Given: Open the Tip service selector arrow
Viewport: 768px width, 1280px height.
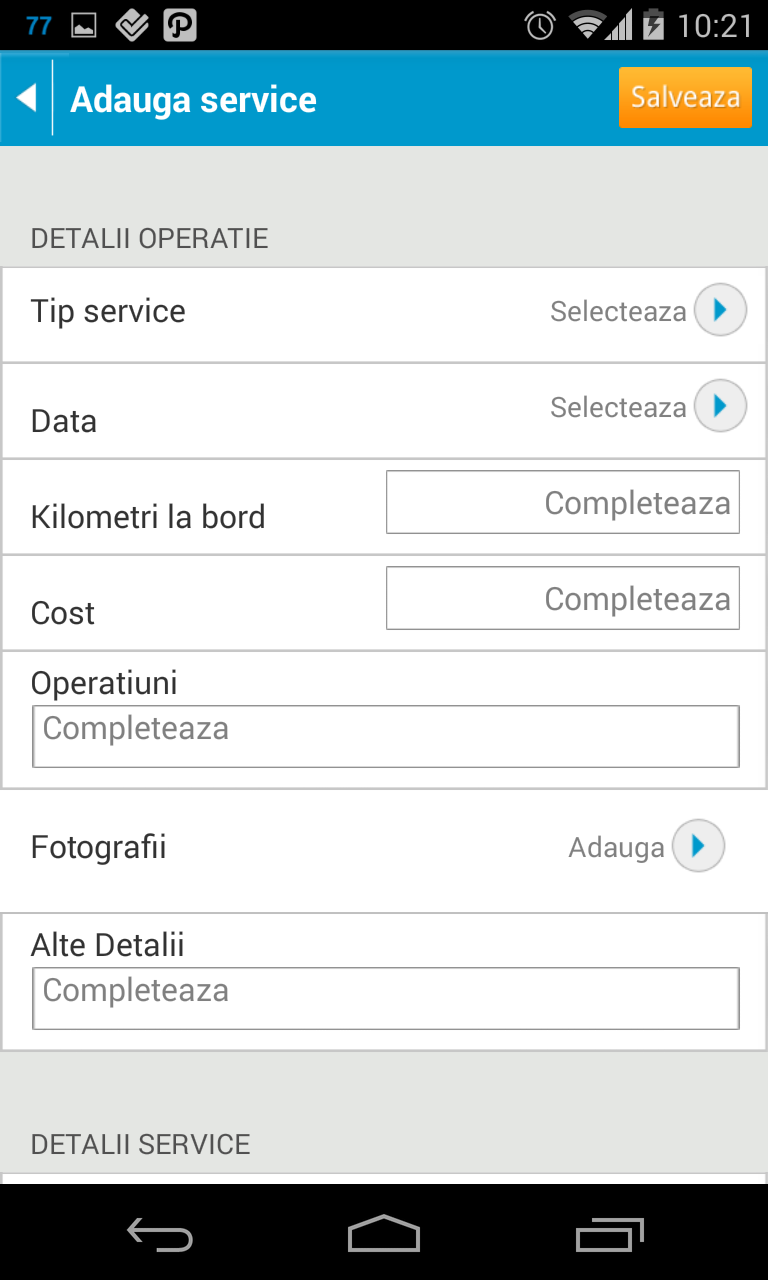Looking at the screenshot, I should [x=720, y=310].
